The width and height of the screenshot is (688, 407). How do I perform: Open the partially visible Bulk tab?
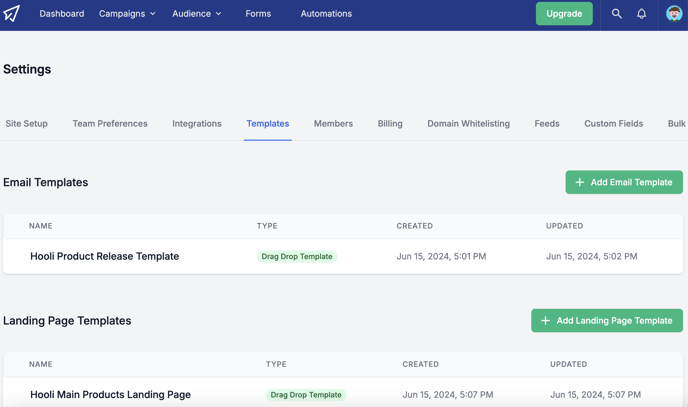[x=677, y=124]
